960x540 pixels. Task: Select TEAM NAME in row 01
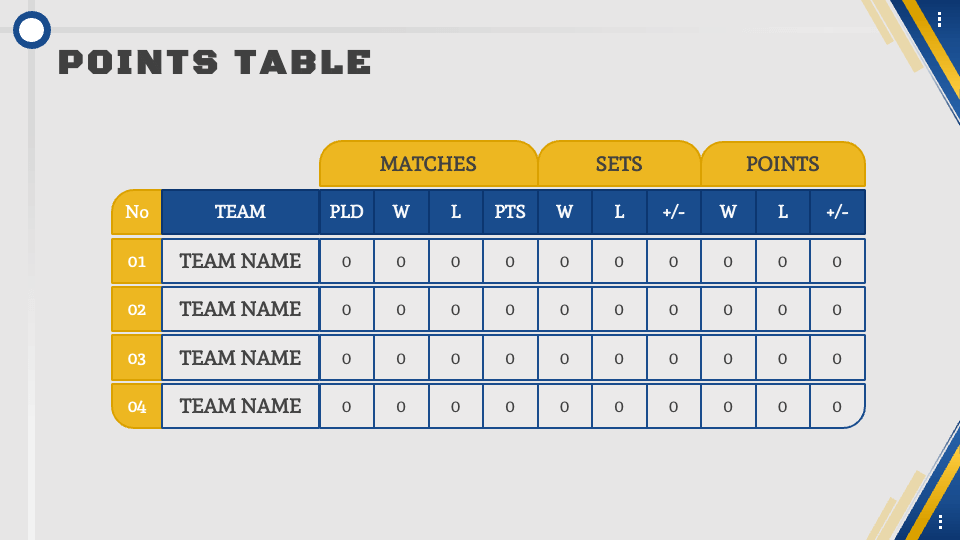pyautogui.click(x=240, y=261)
